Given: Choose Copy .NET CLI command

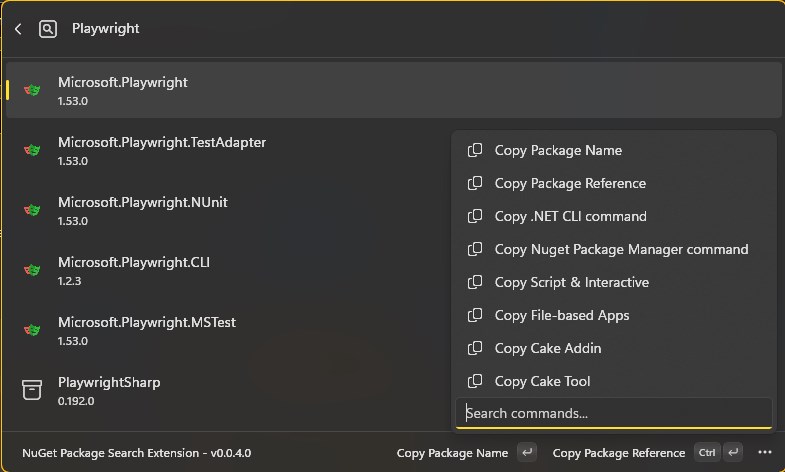Looking at the screenshot, I should (x=613, y=216).
